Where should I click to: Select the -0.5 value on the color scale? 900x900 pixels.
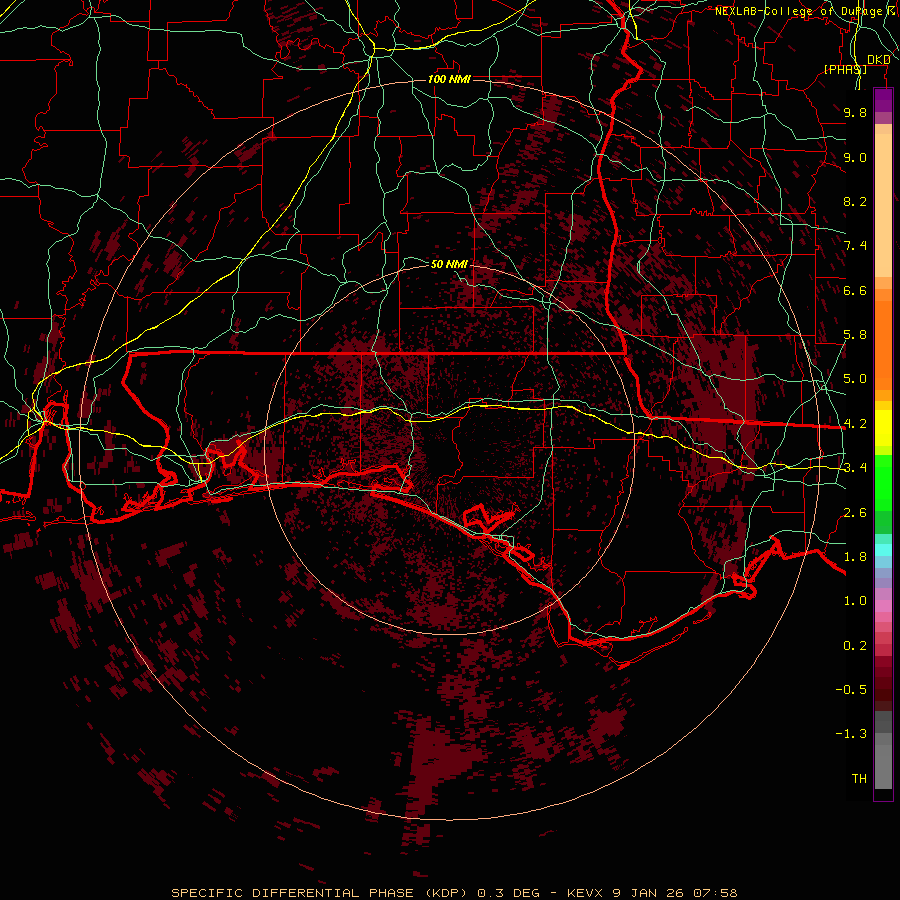(x=851, y=690)
